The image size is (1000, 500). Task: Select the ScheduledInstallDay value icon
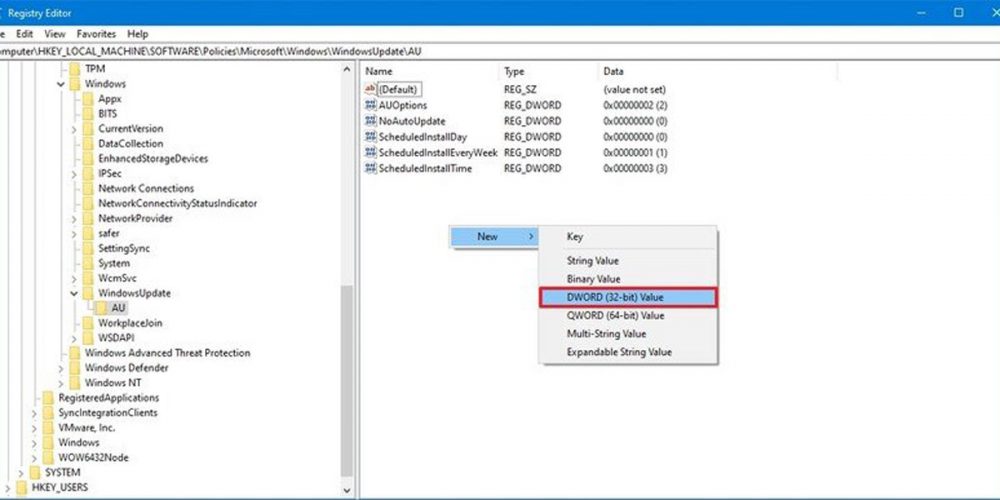pyautogui.click(x=370, y=137)
